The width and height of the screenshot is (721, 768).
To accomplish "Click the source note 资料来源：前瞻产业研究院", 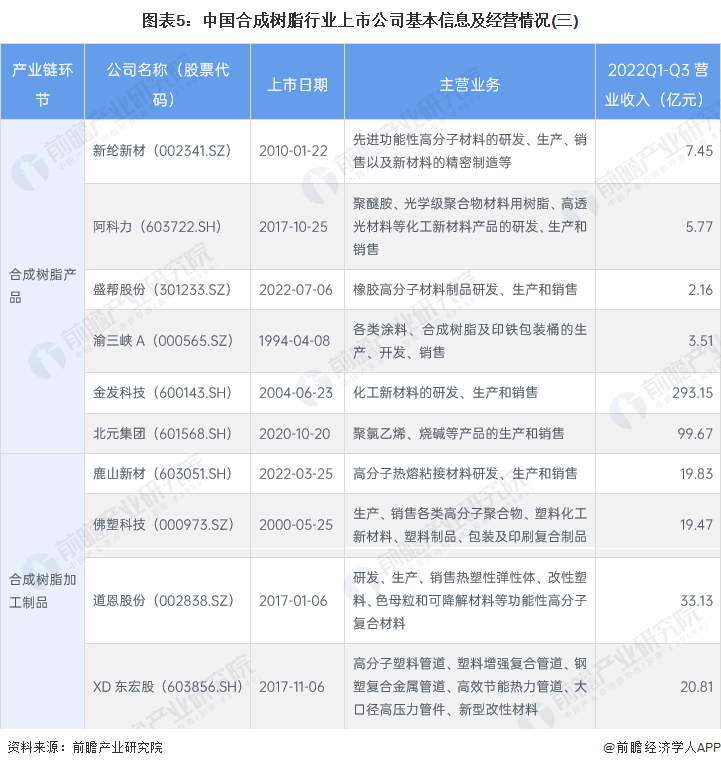I will pyautogui.click(x=85, y=747).
